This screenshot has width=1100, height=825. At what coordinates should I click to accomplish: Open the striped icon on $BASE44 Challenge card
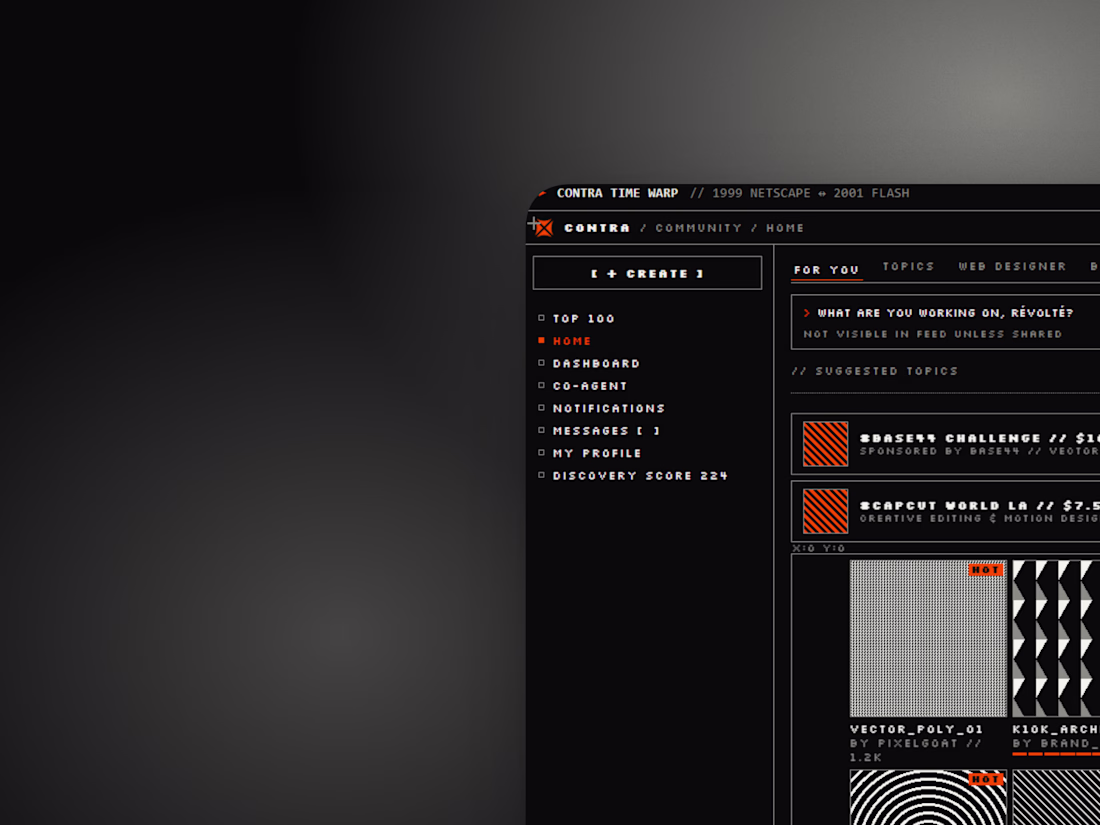click(825, 444)
